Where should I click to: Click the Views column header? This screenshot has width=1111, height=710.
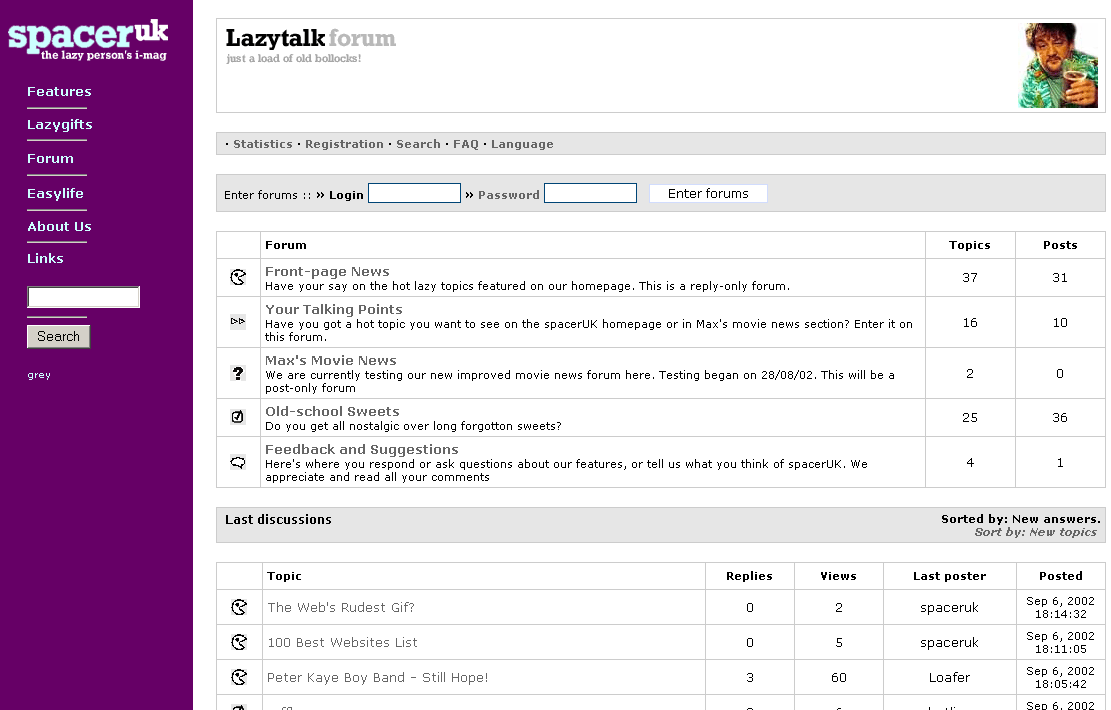pyautogui.click(x=839, y=576)
